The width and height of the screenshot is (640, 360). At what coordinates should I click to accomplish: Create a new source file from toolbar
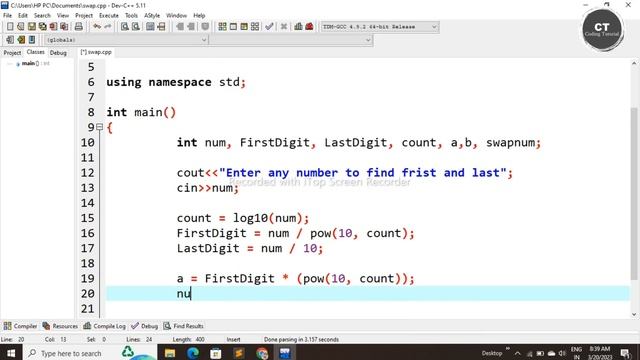tap(10, 27)
